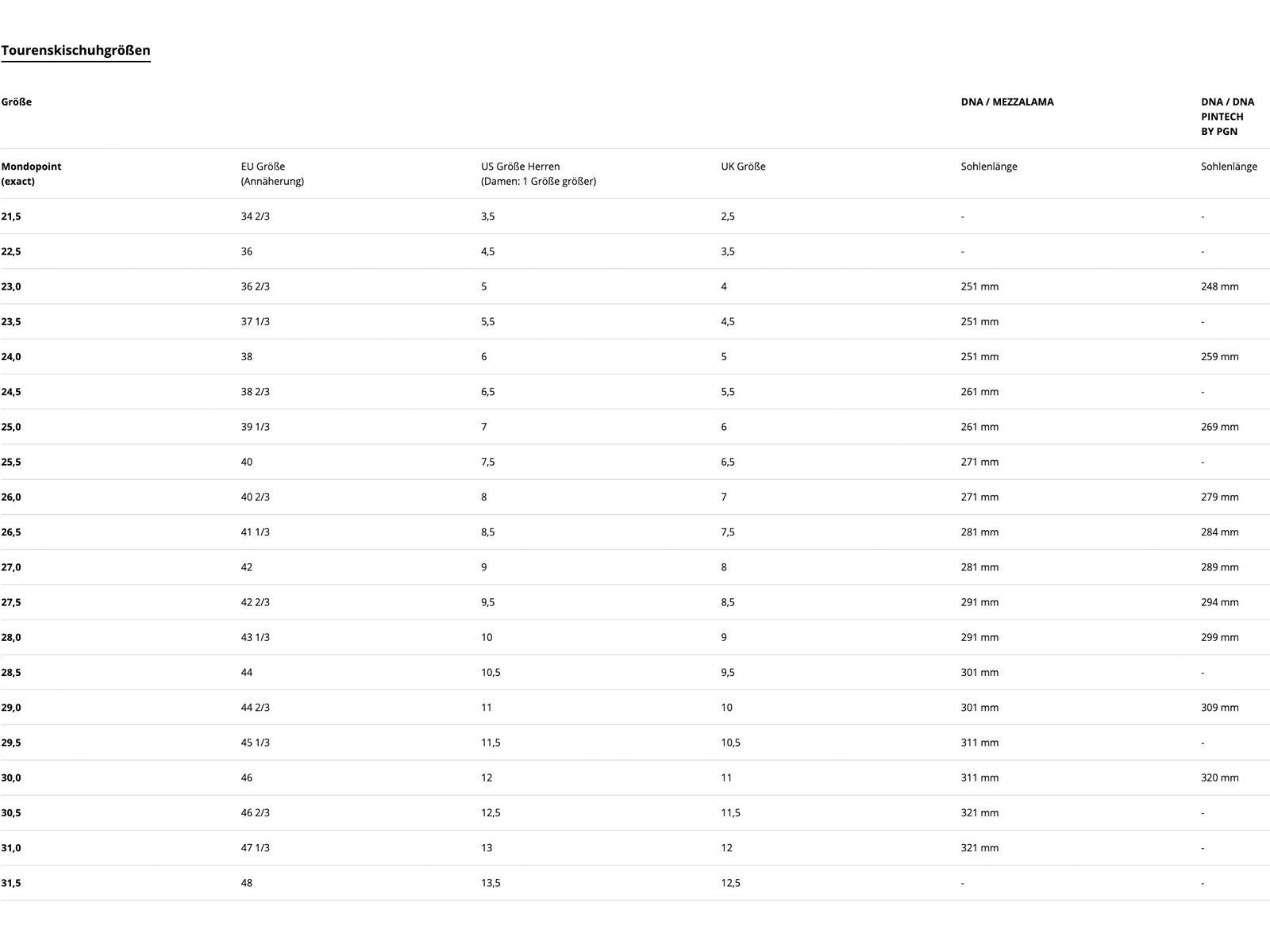
Task: Click the EU Größe (Annäherung) subheader
Action: point(272,174)
